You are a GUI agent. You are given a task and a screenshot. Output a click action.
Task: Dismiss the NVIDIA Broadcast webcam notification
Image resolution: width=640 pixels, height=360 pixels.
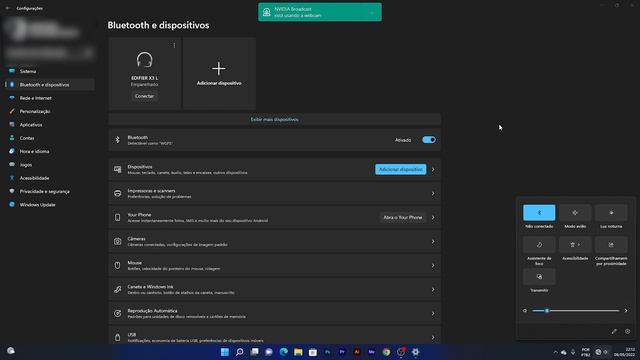[x=372, y=12]
